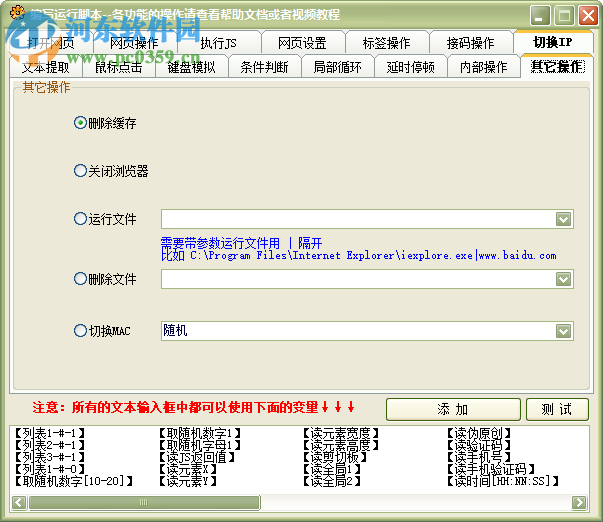Click the variable 【列表2-#-1】
The height and width of the screenshot is (522, 603).
[49, 445]
